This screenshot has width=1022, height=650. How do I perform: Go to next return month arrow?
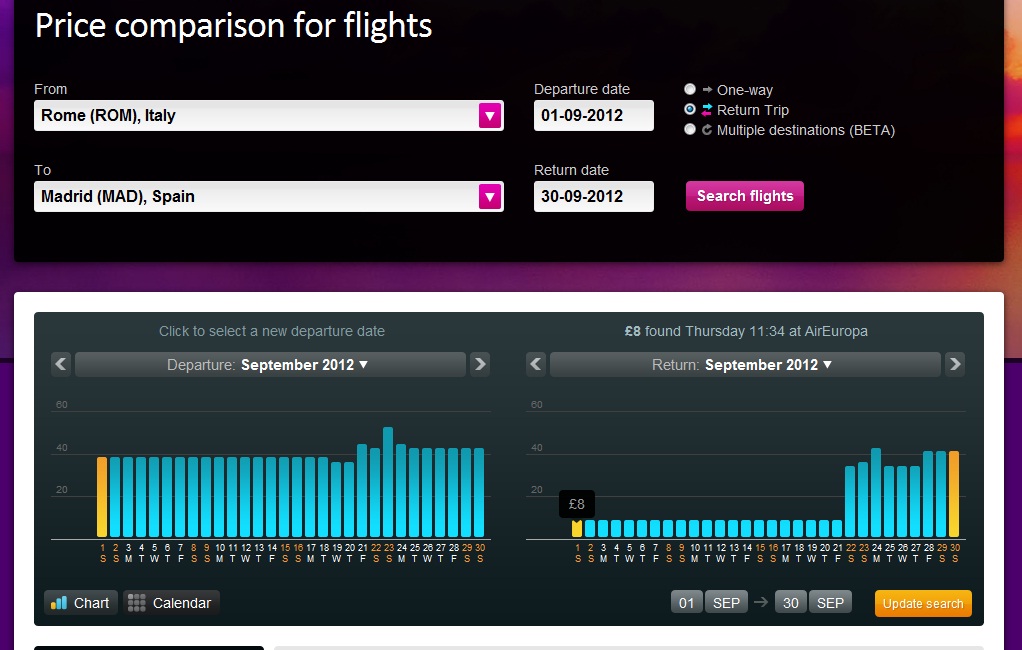coord(955,364)
